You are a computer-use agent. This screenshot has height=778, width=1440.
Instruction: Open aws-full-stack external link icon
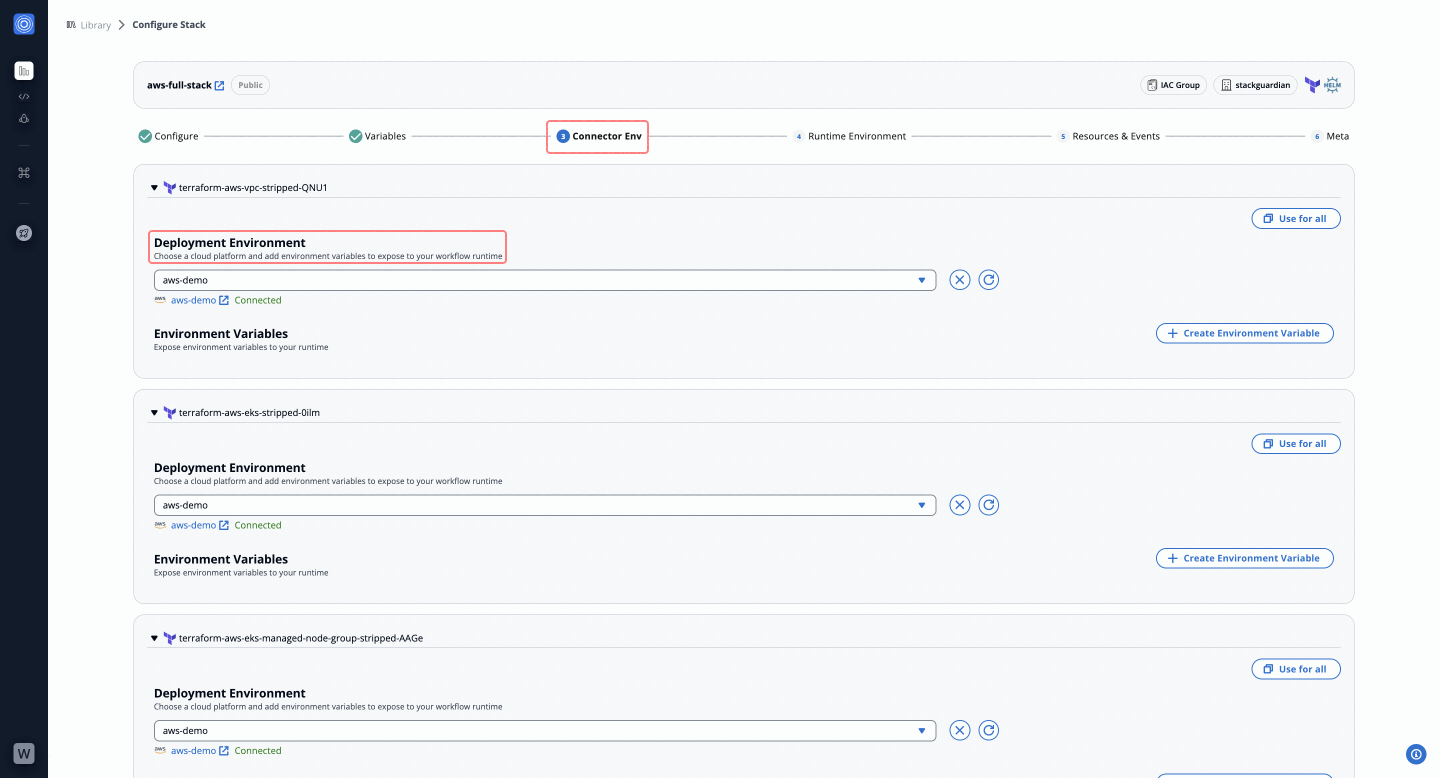pyautogui.click(x=220, y=86)
